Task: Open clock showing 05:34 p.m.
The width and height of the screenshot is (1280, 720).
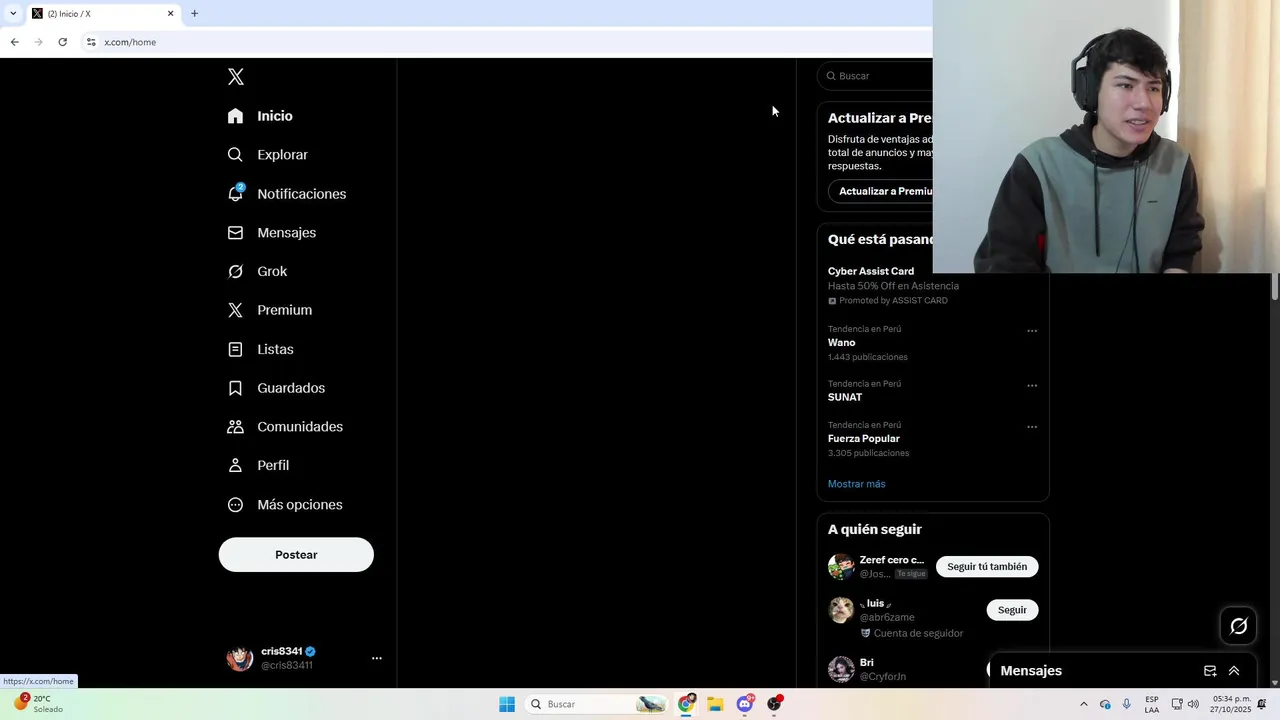Action: pyautogui.click(x=1232, y=704)
